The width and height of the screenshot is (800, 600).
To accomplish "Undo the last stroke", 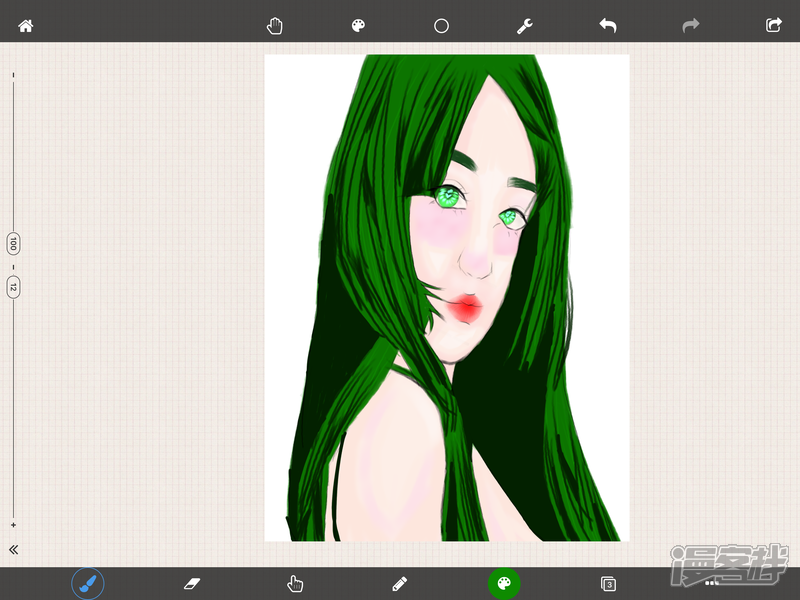I will coord(607,26).
